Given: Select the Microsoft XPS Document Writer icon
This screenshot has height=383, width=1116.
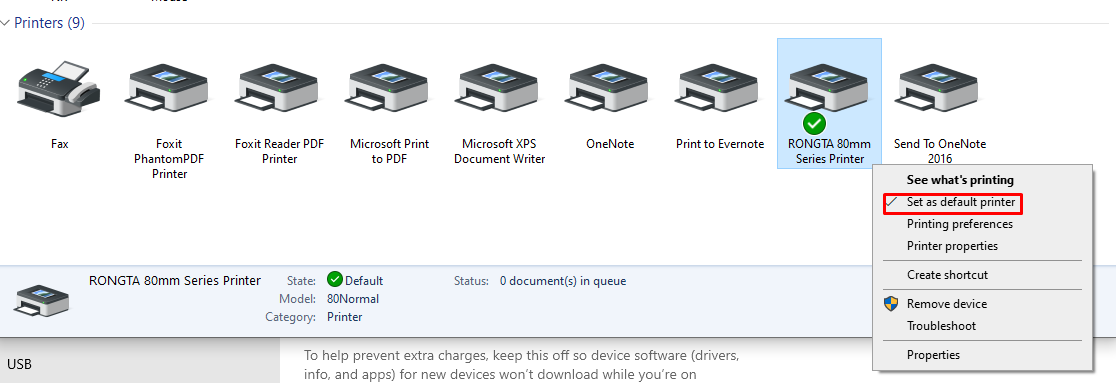Looking at the screenshot, I should coord(499,89).
